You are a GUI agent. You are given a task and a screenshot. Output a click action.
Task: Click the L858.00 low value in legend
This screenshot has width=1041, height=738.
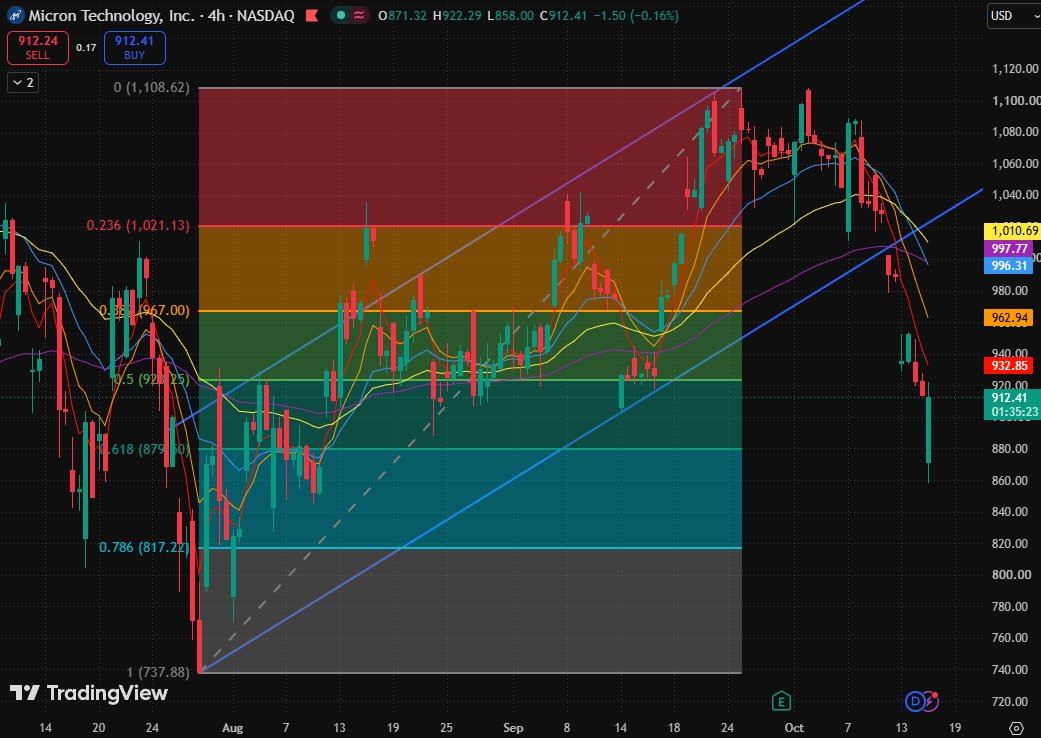511,15
